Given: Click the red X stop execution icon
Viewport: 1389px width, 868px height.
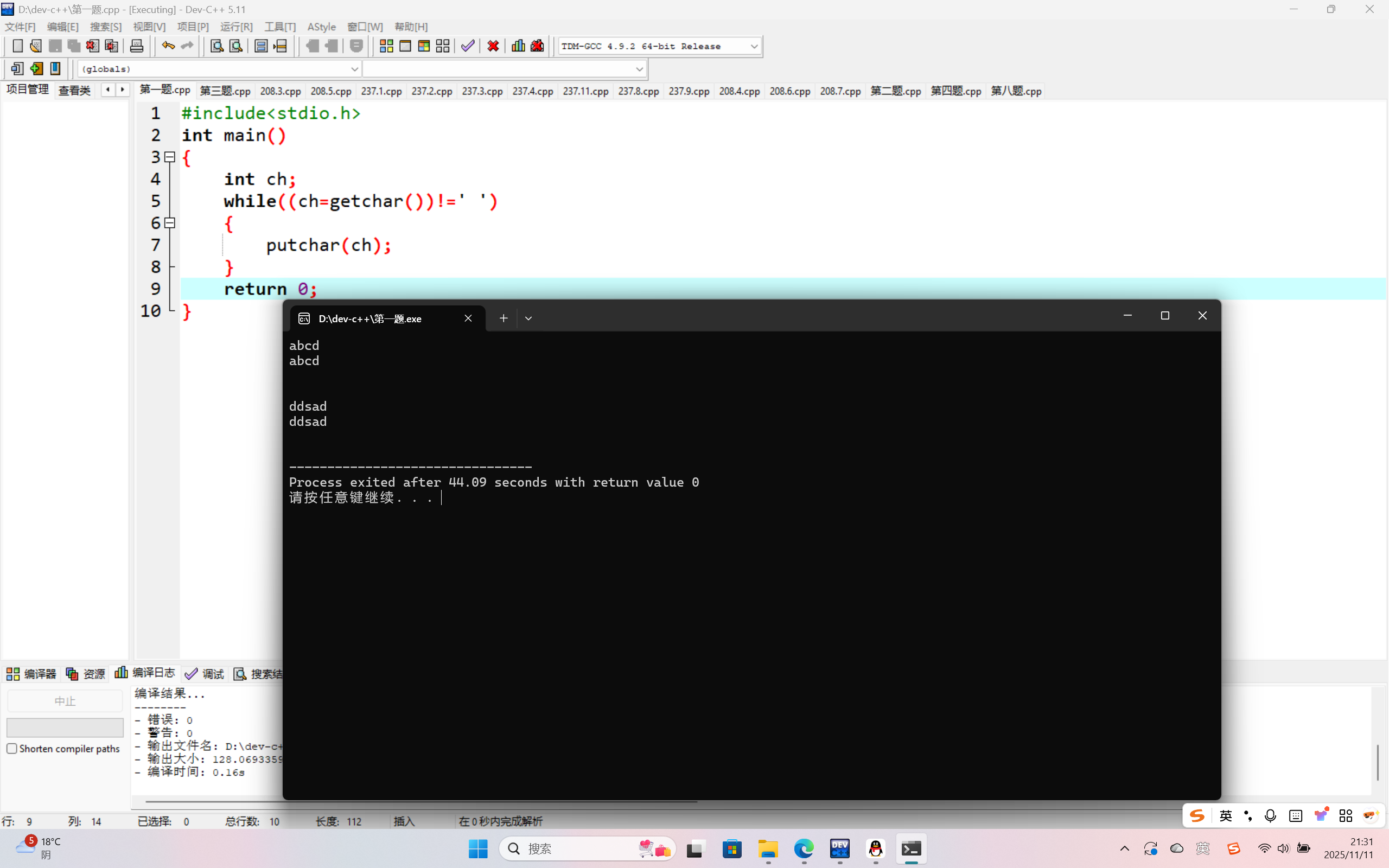Looking at the screenshot, I should [x=493, y=46].
